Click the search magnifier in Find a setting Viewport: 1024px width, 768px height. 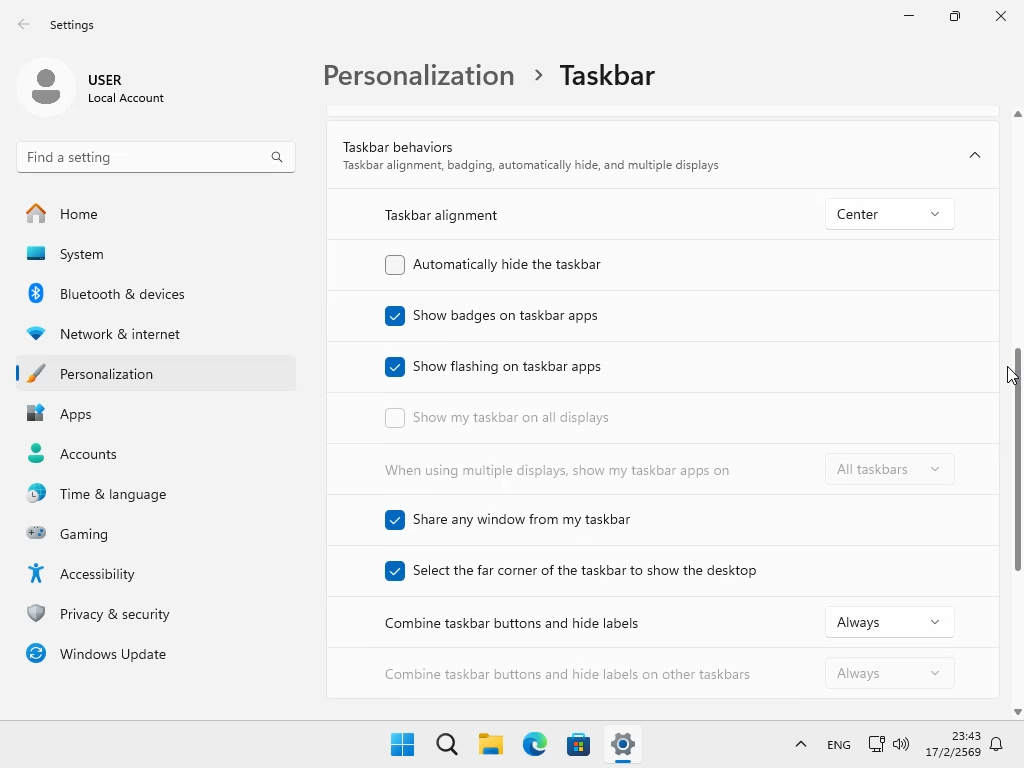(x=277, y=157)
